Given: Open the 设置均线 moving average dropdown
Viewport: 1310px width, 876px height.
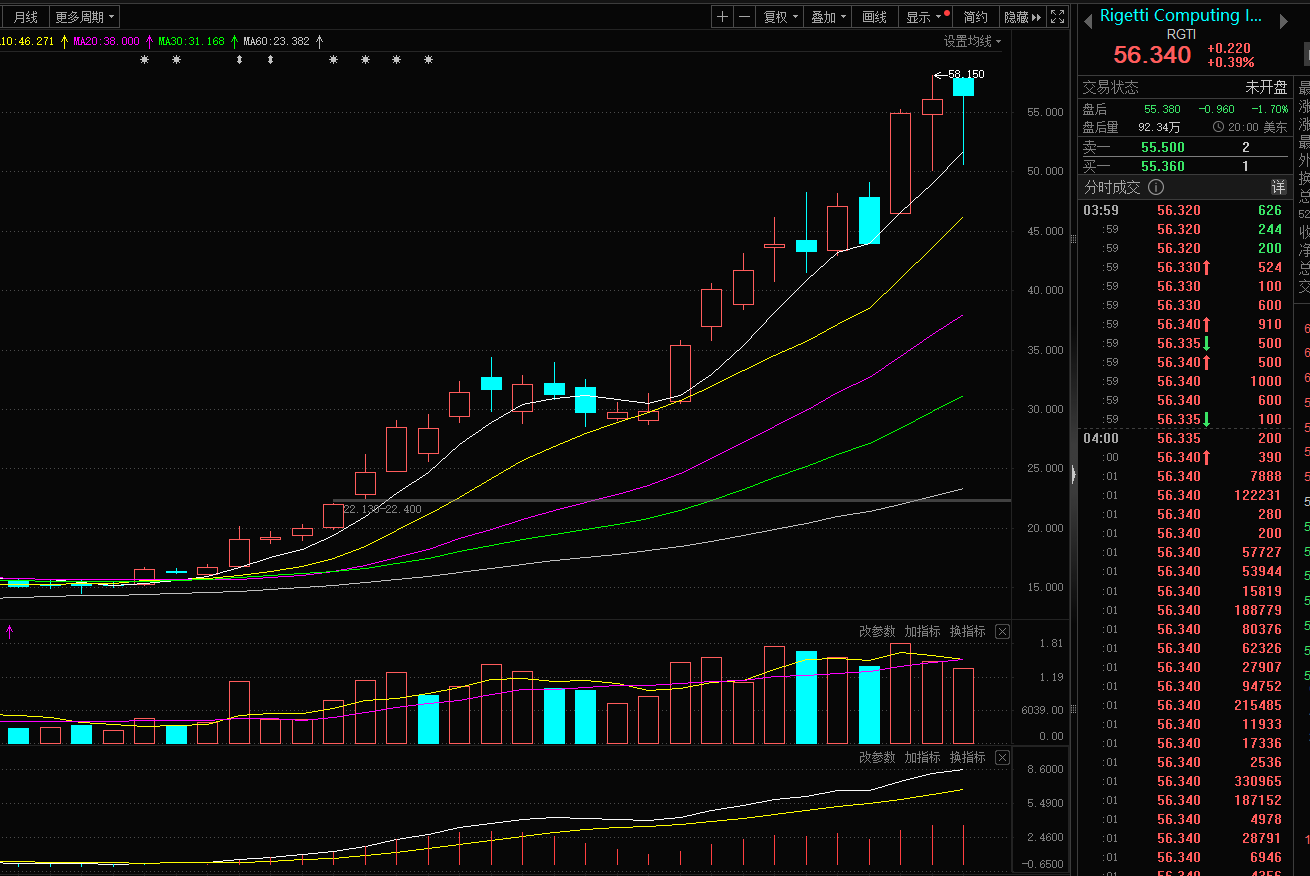Looking at the screenshot, I should pos(972,41).
